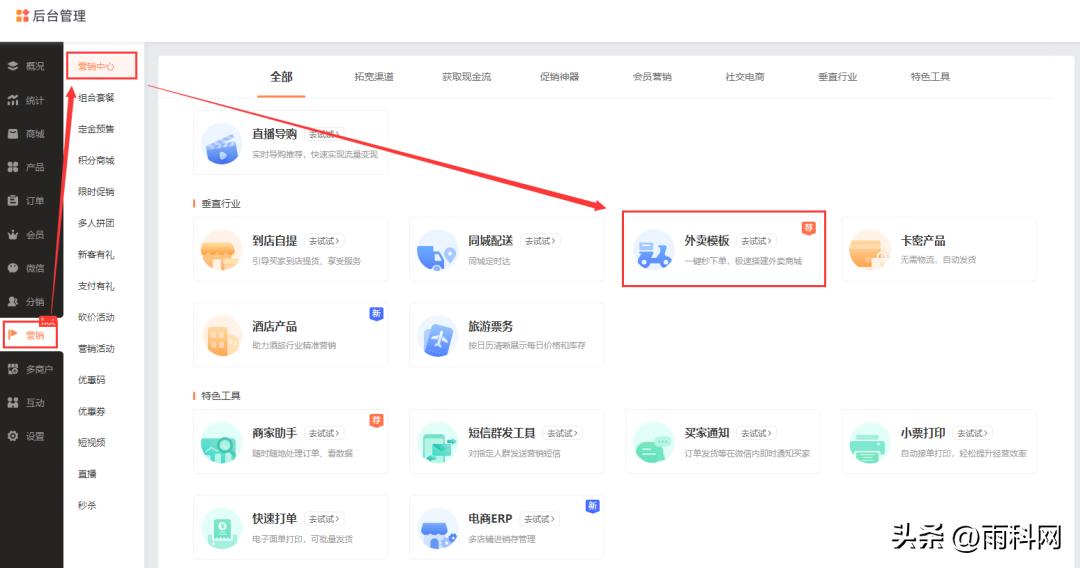Click 去试试 next to 同城配送
Image resolution: width=1080 pixels, height=568 pixels.
[540, 241]
